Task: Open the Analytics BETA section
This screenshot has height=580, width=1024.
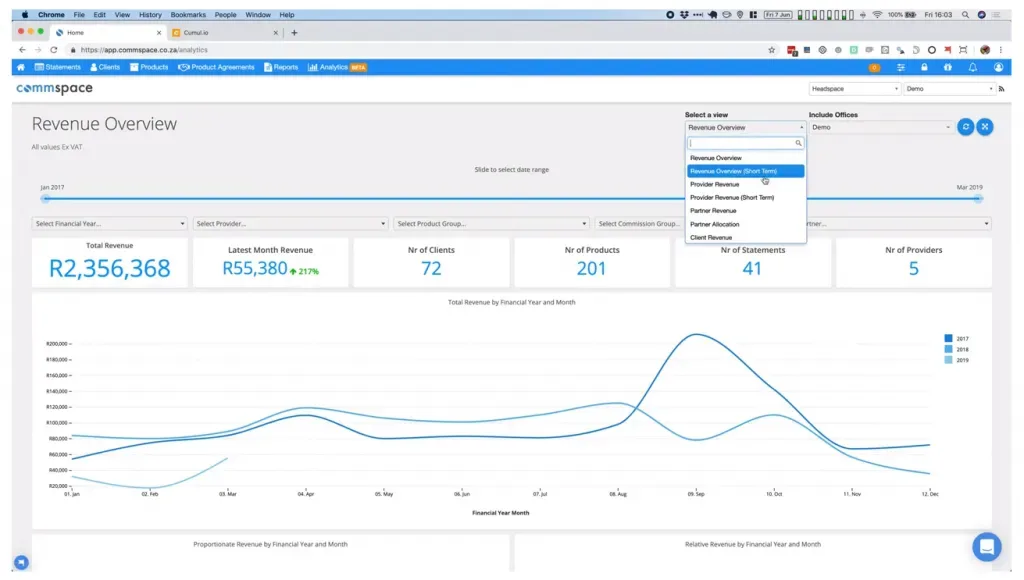Action: (337, 67)
